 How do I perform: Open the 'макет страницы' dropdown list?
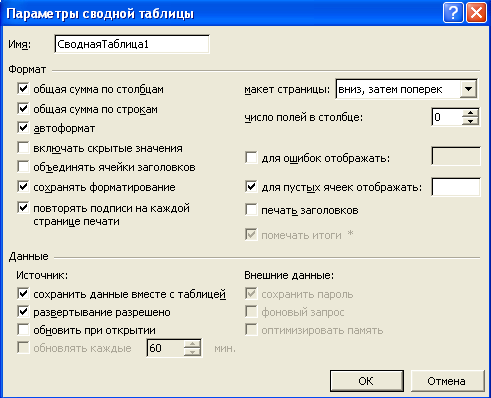(x=468, y=89)
